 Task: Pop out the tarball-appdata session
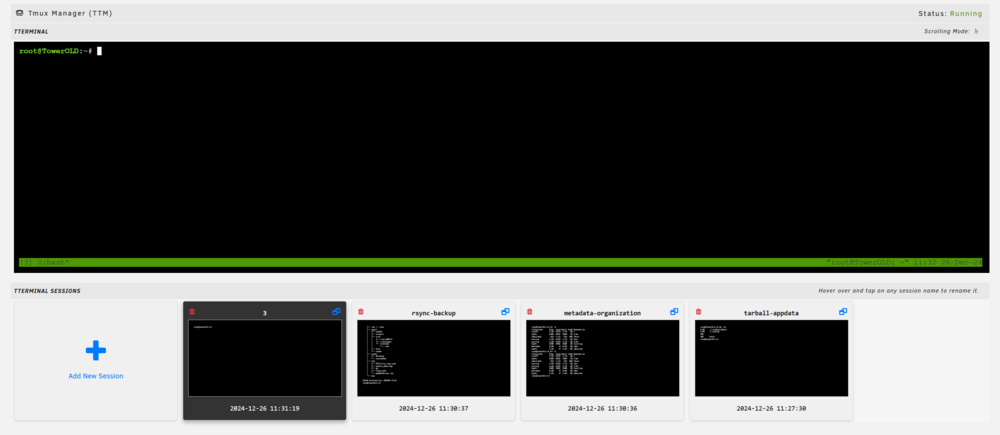843,311
